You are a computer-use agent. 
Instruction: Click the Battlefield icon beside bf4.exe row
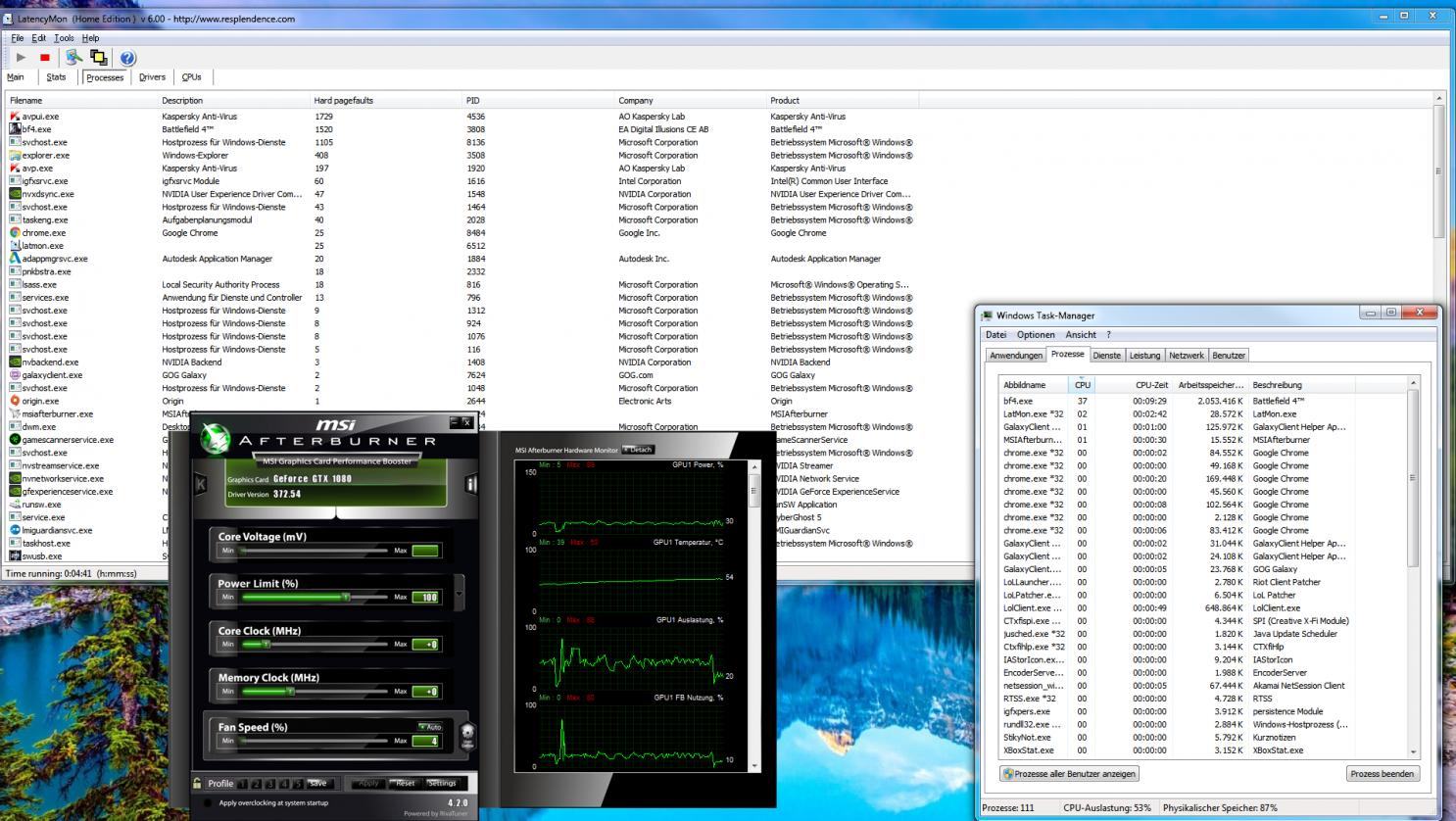pyautogui.click(x=15, y=129)
